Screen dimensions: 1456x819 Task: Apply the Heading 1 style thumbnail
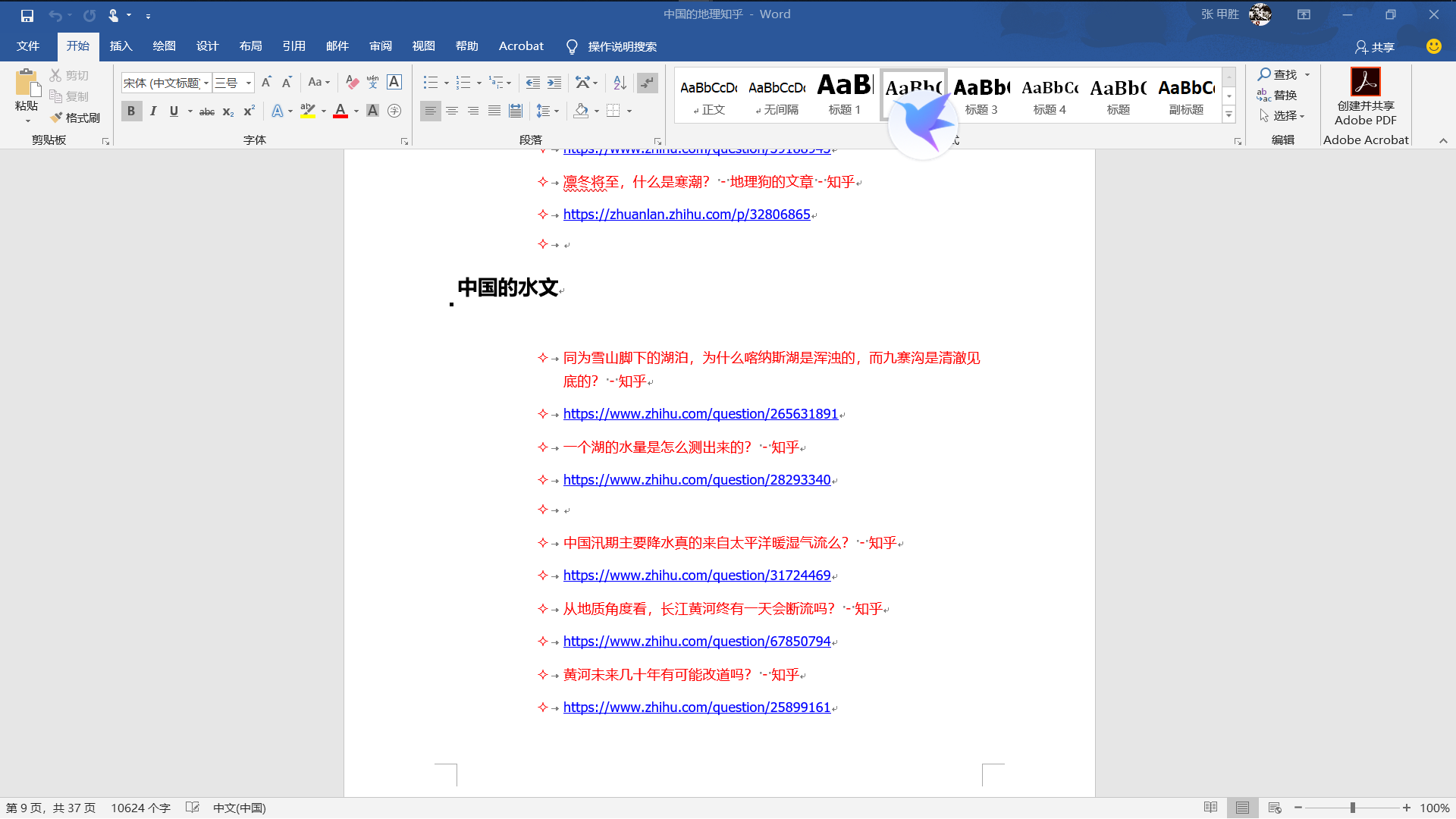point(845,96)
